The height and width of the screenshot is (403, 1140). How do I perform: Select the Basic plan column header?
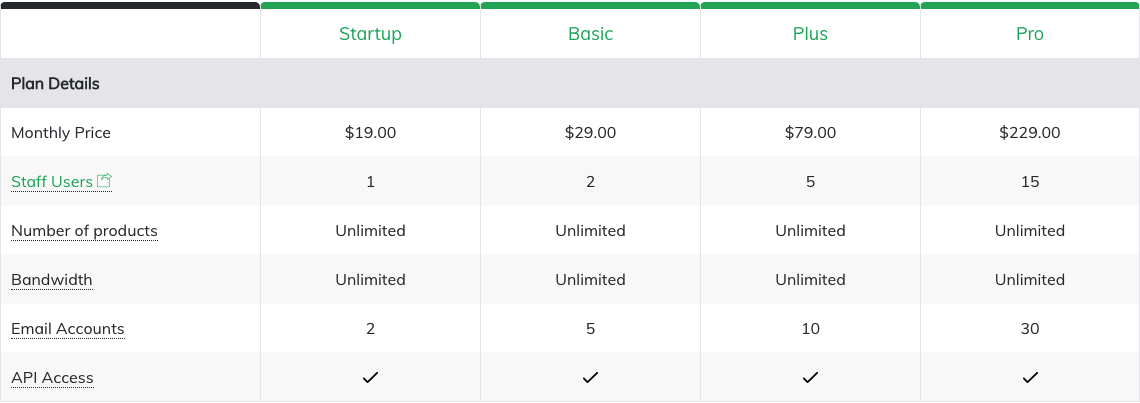590,33
